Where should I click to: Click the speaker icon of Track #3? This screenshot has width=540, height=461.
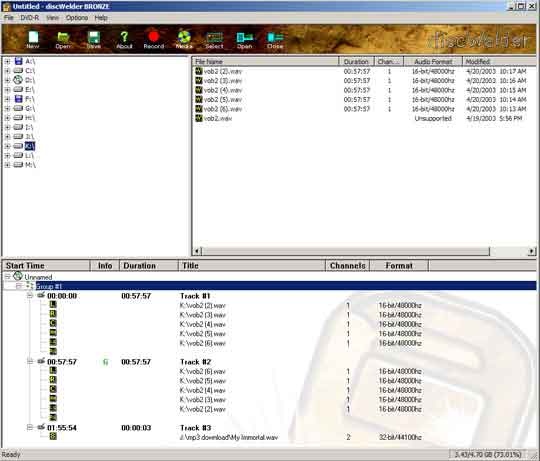41,427
